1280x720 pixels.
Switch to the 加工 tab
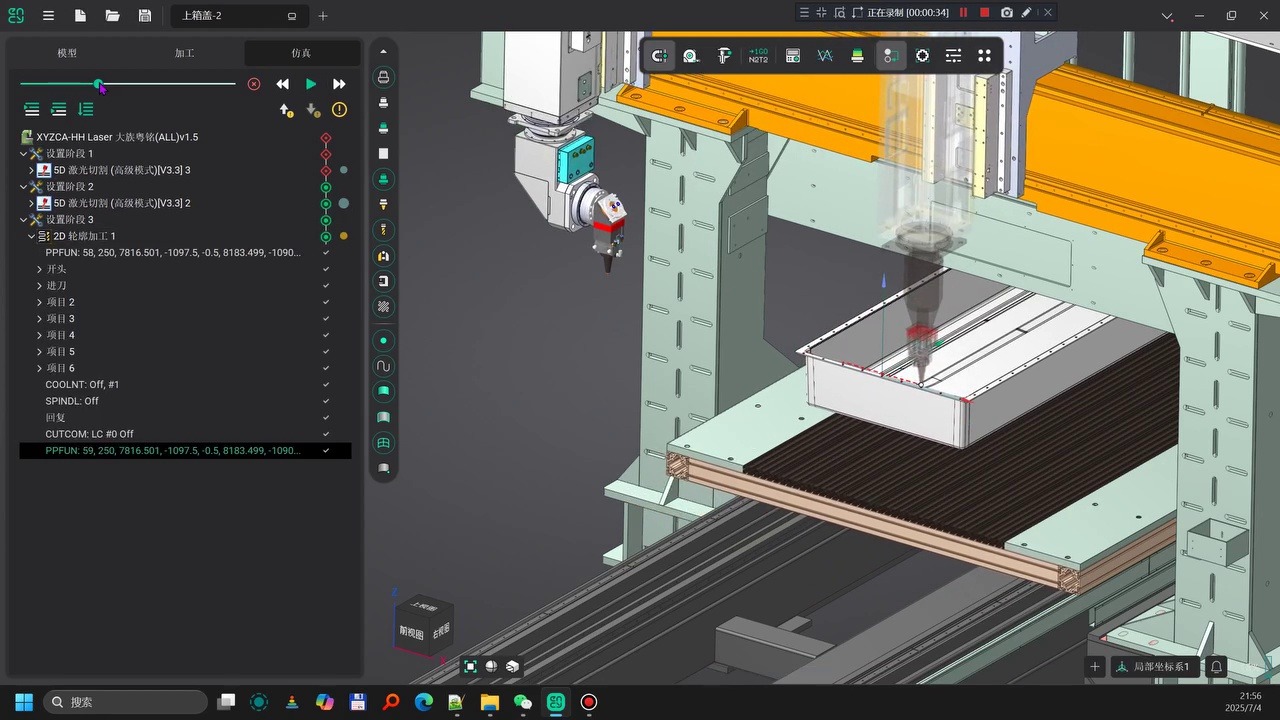(185, 53)
